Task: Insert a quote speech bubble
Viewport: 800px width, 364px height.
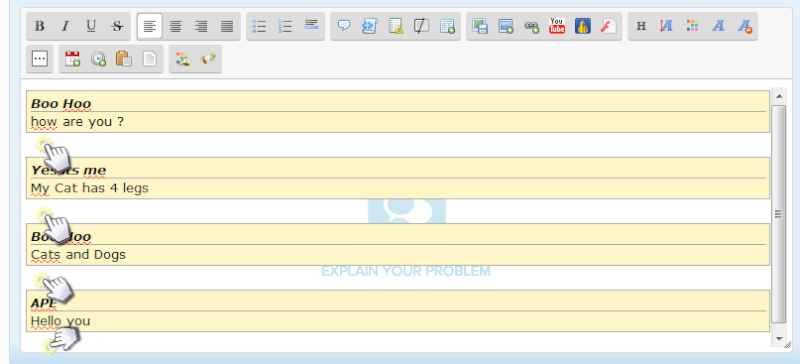Action: [x=344, y=26]
